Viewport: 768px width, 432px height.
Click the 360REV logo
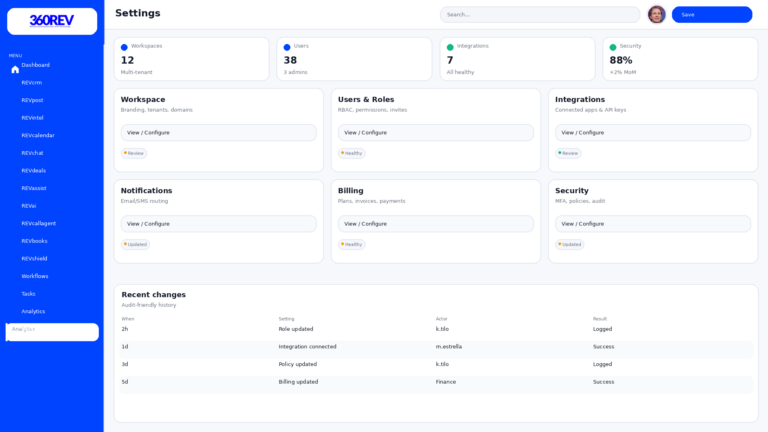click(x=52, y=21)
